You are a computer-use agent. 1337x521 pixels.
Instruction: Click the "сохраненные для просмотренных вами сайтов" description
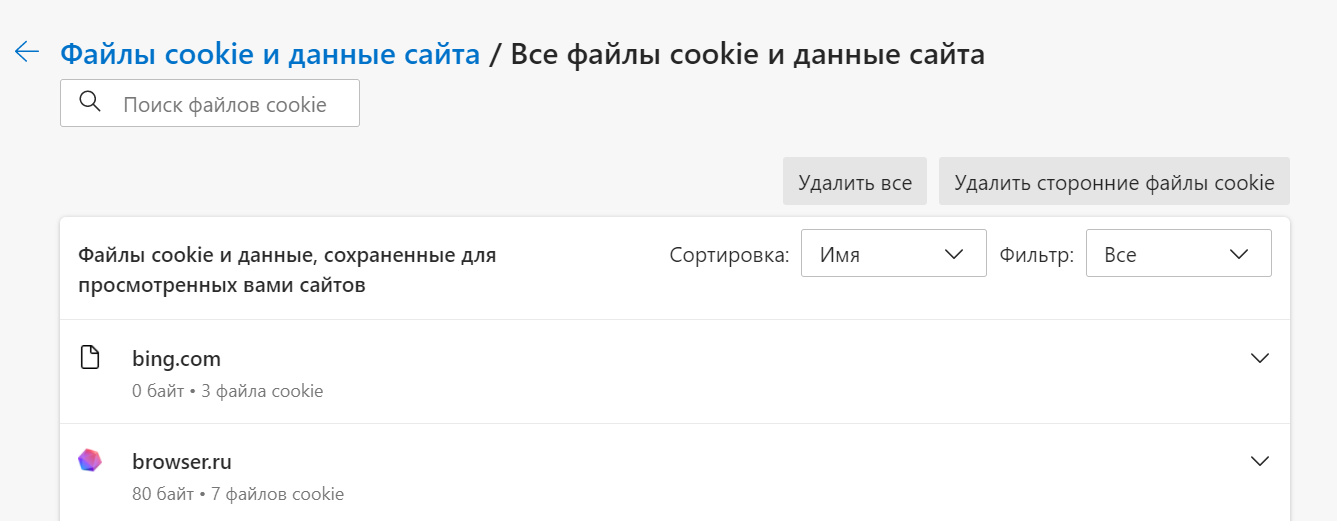pos(287,270)
